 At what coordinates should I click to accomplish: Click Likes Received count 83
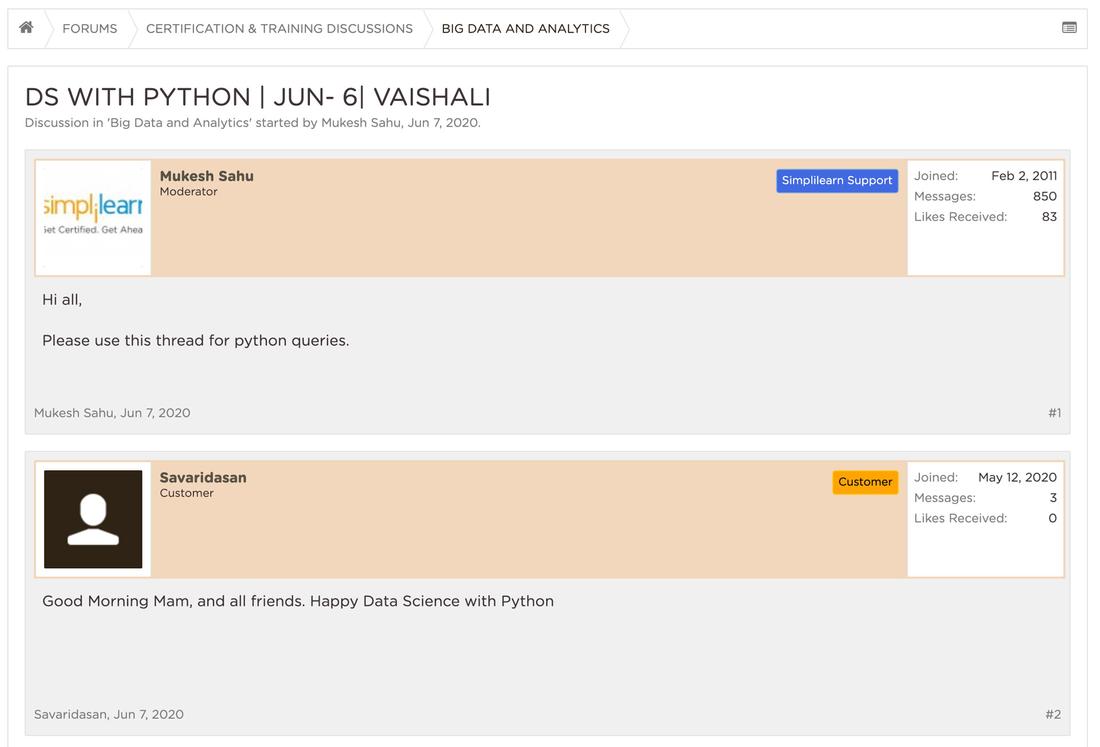[x=1048, y=217]
